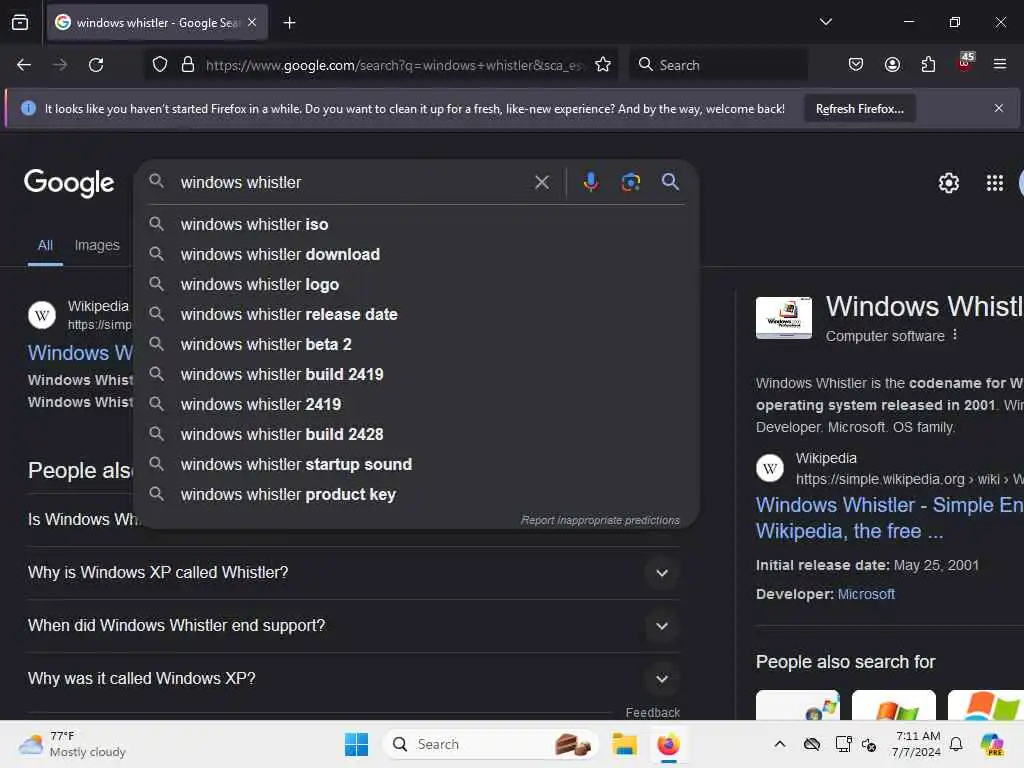1024x768 pixels.
Task: Select the All results tab
Action: pos(45,246)
